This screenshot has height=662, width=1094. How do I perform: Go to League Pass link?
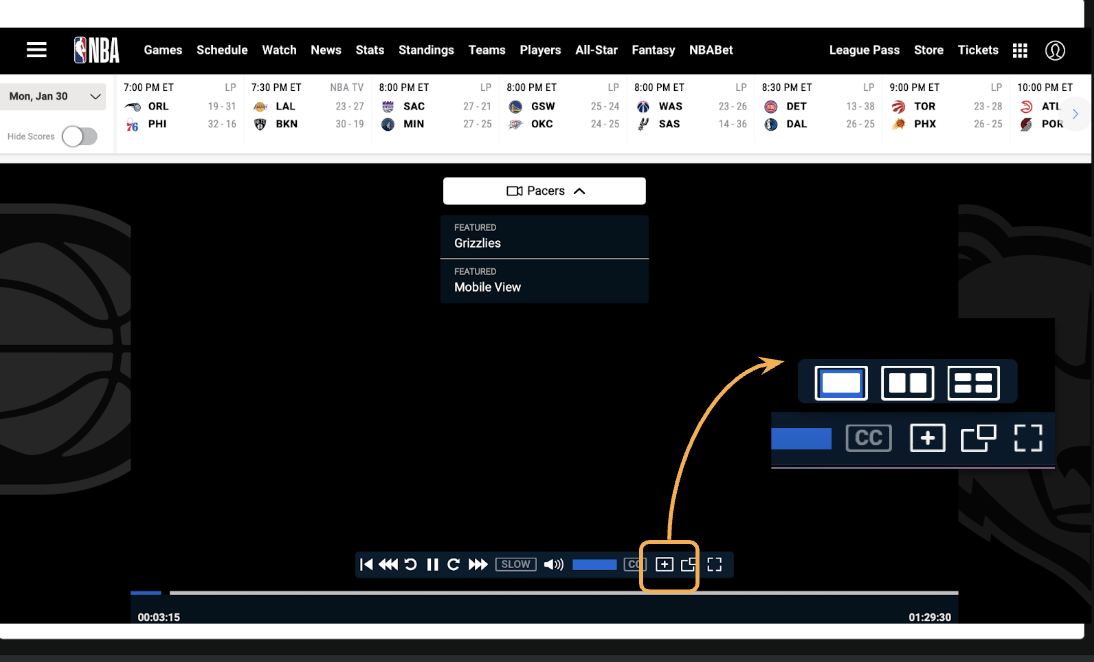click(864, 50)
